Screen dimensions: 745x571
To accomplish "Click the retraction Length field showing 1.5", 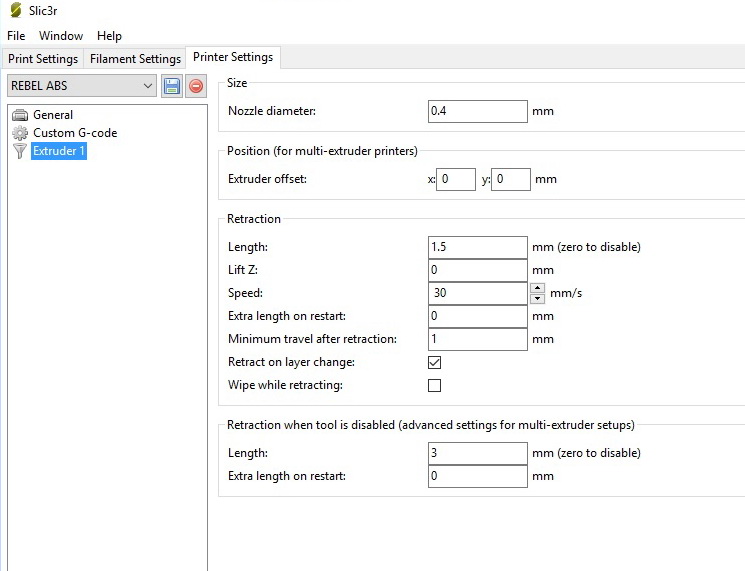I will [x=477, y=247].
